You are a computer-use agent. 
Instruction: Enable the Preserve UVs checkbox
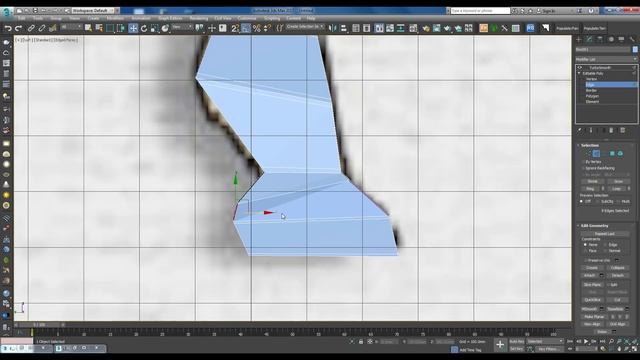pyautogui.click(x=587, y=260)
